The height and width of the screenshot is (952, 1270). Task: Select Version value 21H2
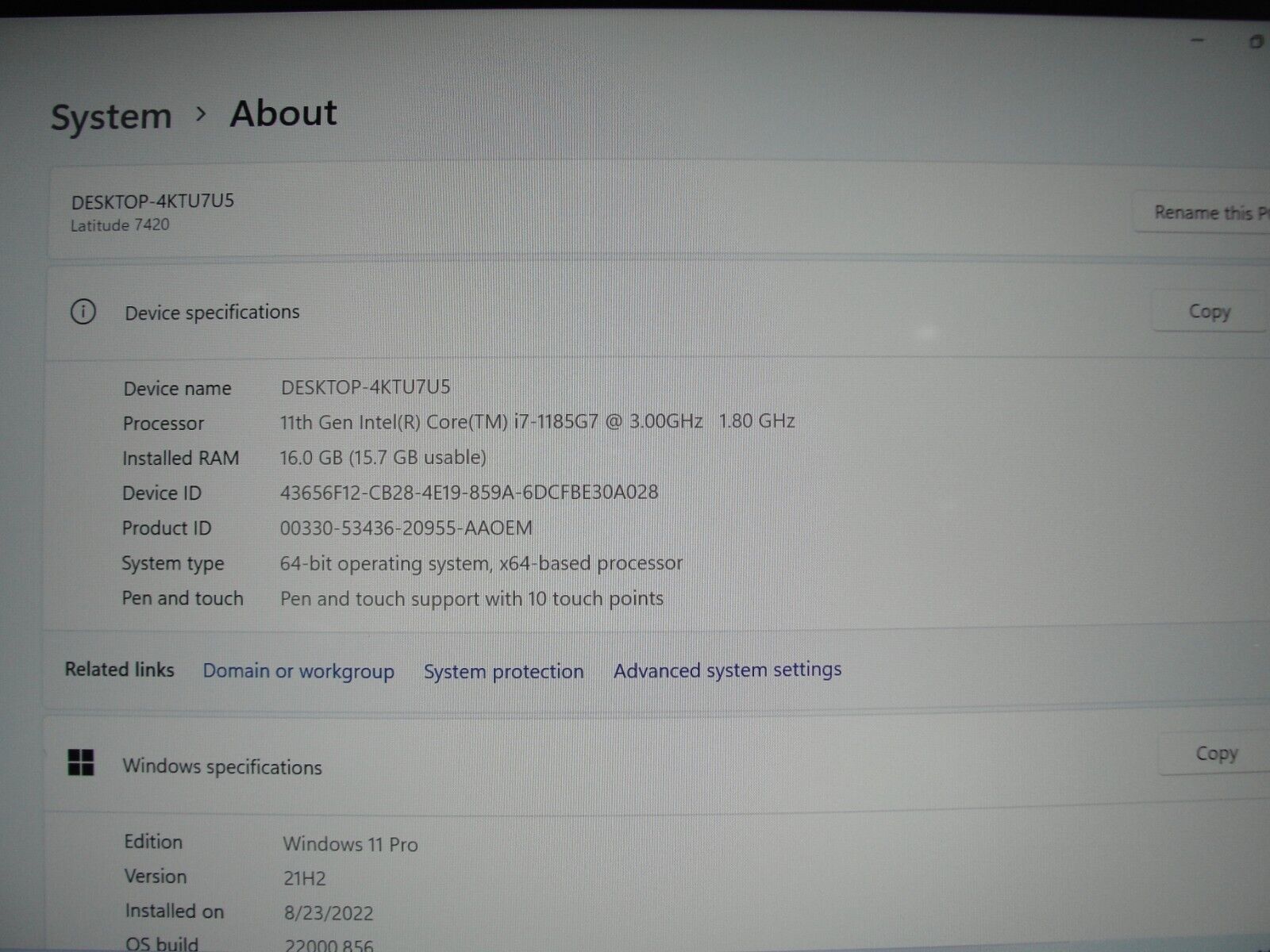click(304, 879)
